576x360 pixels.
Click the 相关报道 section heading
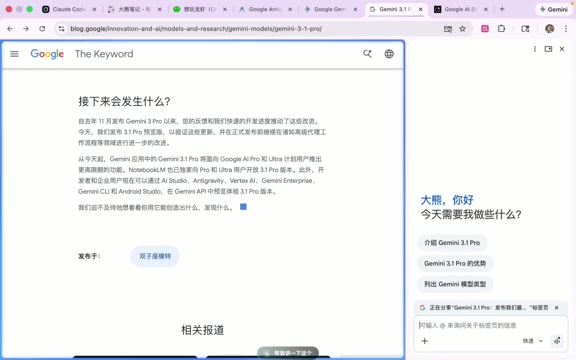[202, 330]
